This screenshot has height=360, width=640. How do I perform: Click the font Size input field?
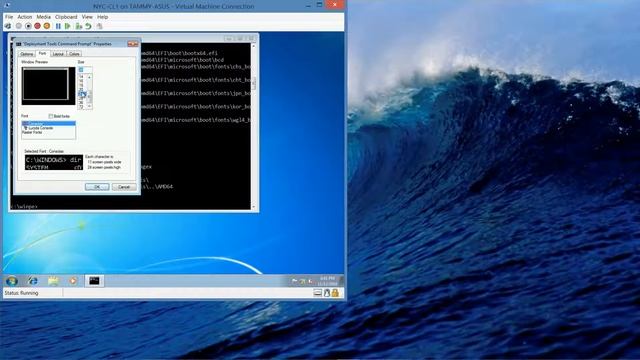[85, 69]
